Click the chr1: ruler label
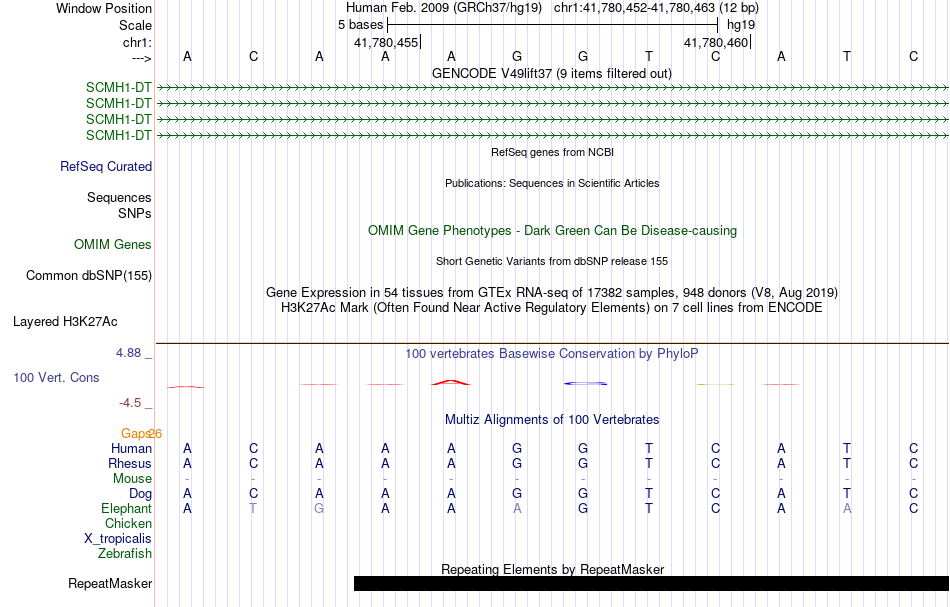 click(137, 42)
